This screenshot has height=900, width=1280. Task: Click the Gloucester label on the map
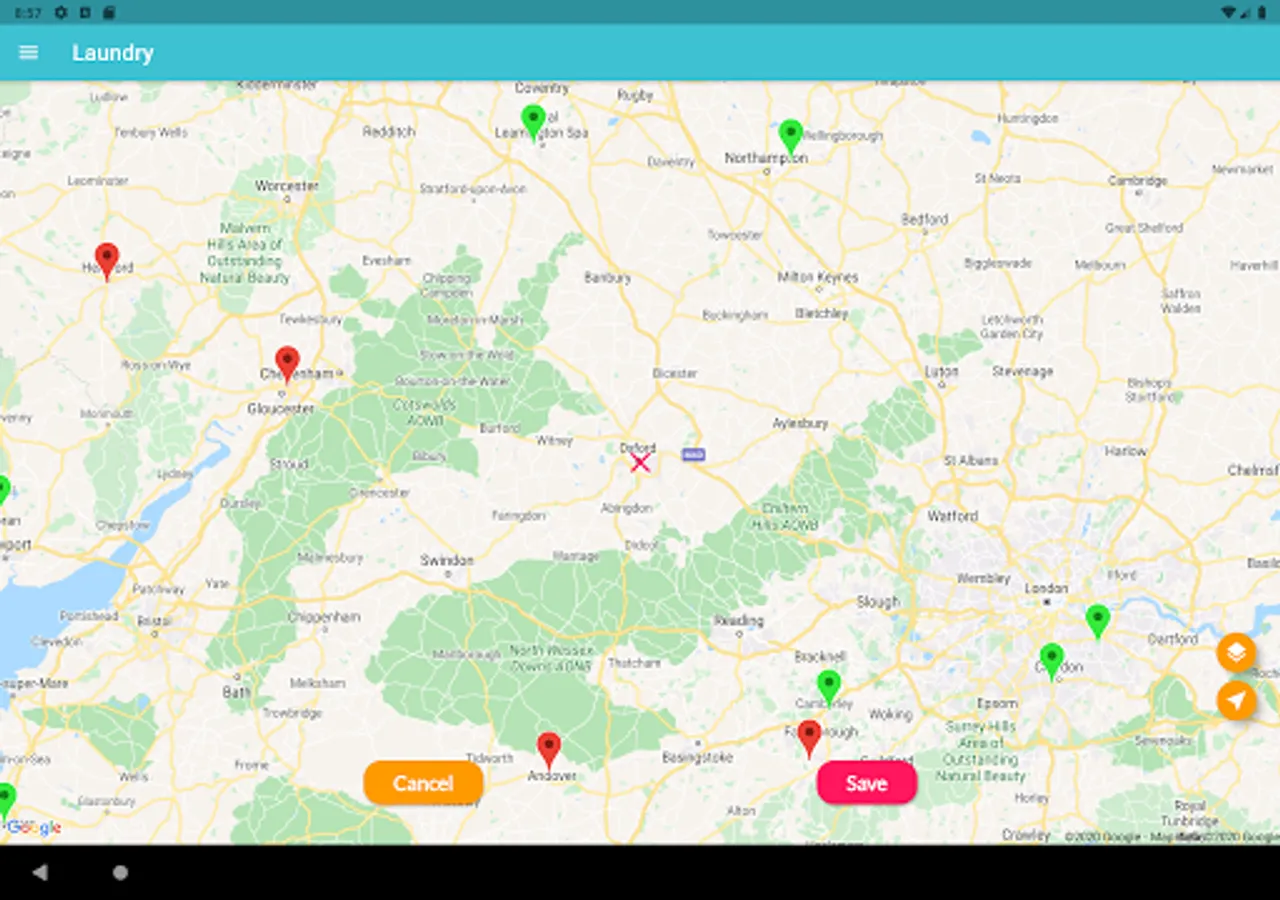(281, 408)
